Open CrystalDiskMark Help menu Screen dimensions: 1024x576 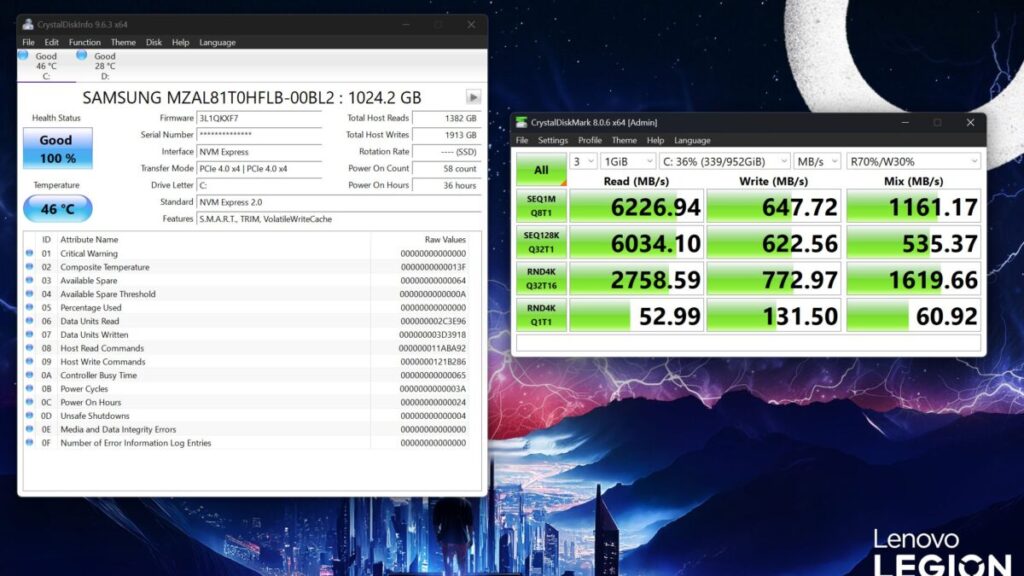(655, 140)
